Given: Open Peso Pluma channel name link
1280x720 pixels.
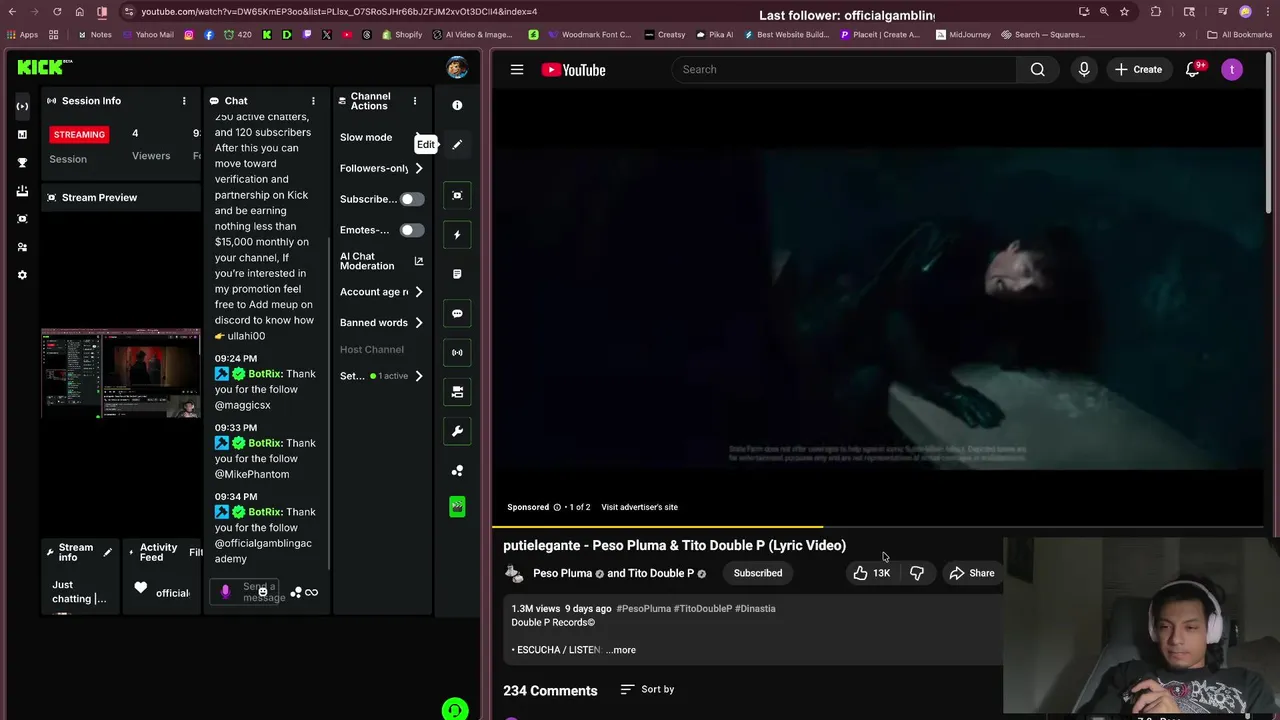Looking at the screenshot, I should click(x=562, y=573).
